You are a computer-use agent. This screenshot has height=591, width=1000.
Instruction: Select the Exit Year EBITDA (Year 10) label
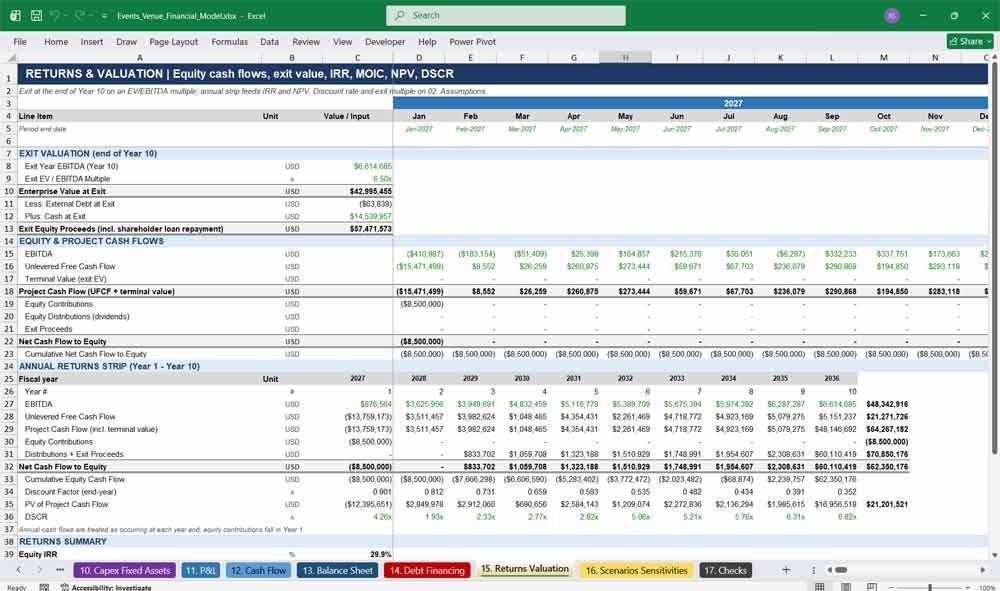click(71, 166)
